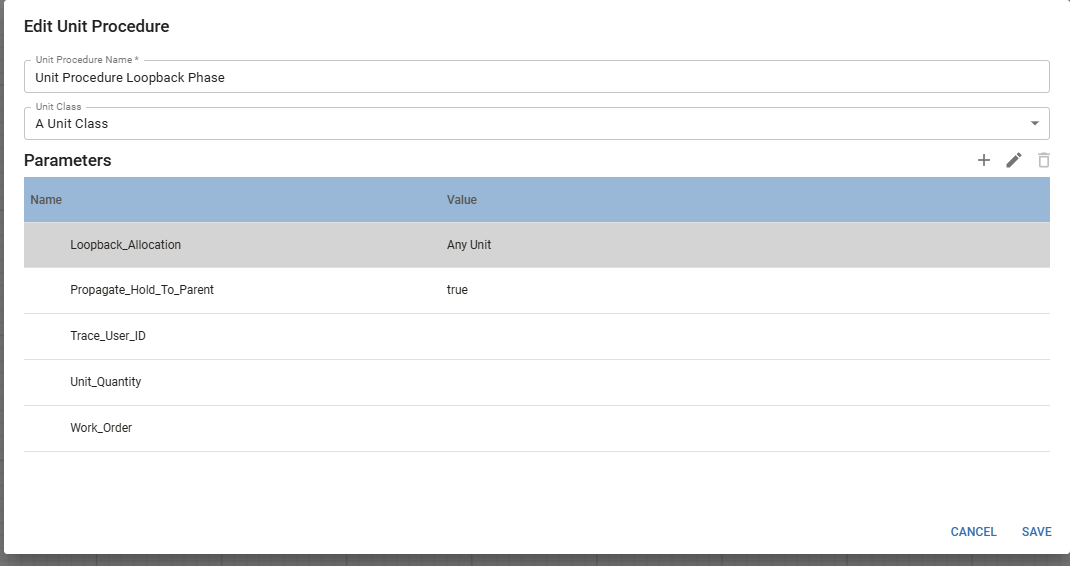
Task: Click the Parameters section heading
Action: 68,160
